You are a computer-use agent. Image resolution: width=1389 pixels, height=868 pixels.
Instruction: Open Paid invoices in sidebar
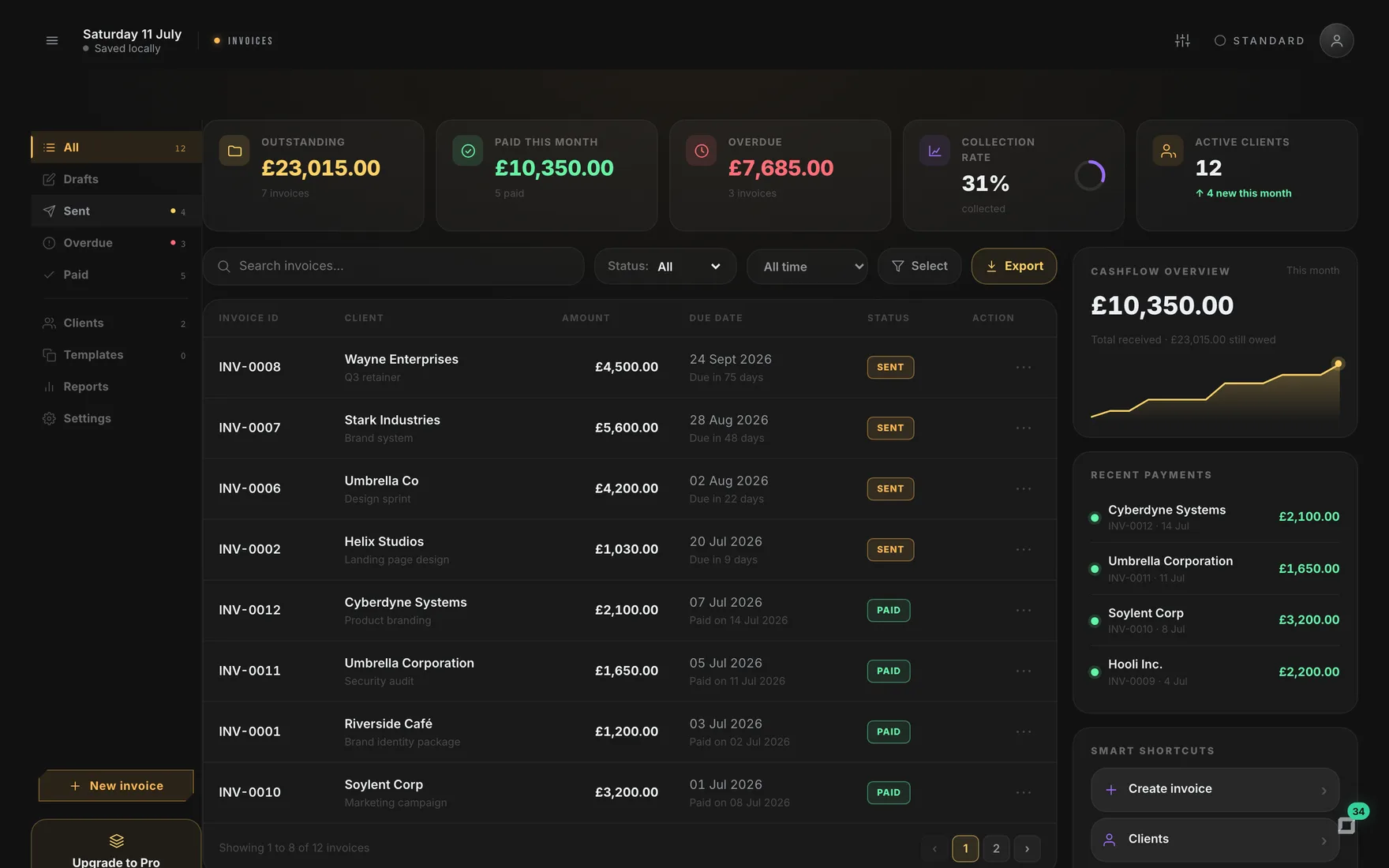115,275
